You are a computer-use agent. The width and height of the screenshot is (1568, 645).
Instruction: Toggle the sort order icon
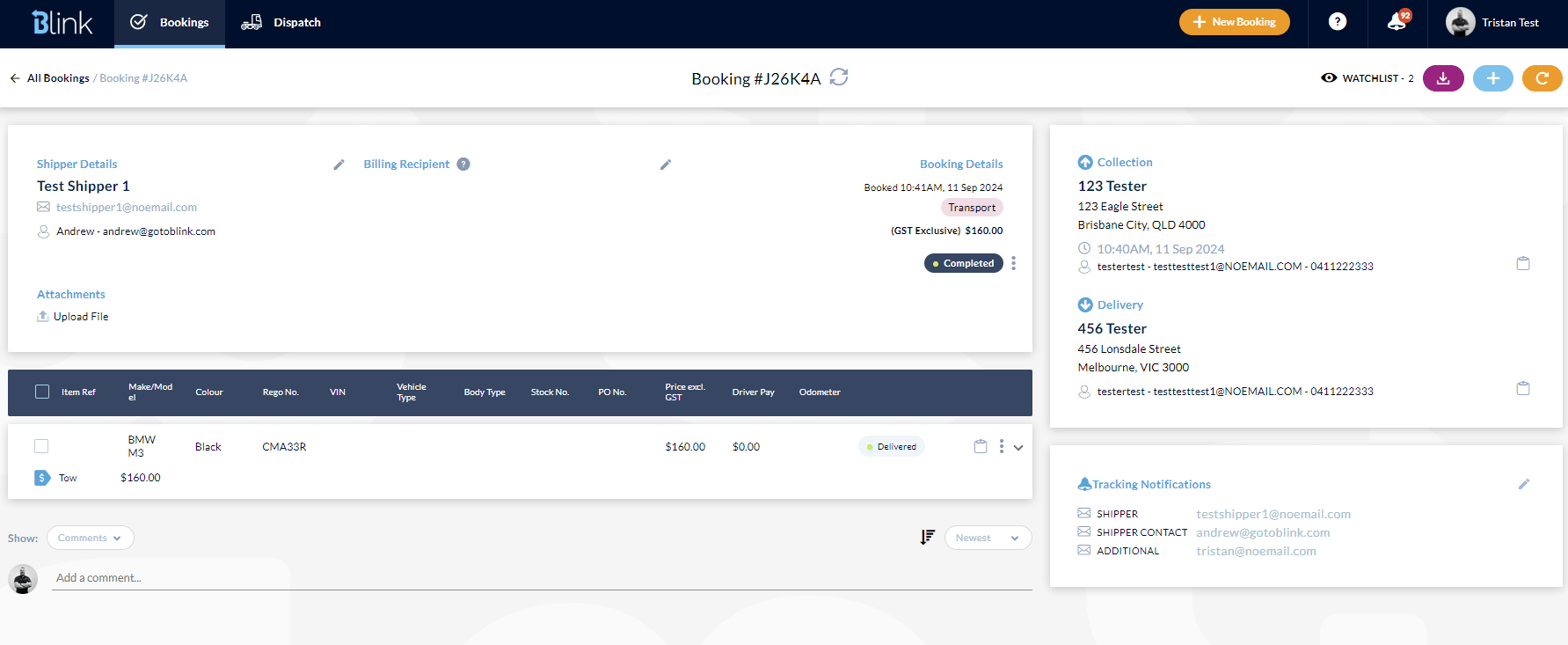[x=927, y=538]
